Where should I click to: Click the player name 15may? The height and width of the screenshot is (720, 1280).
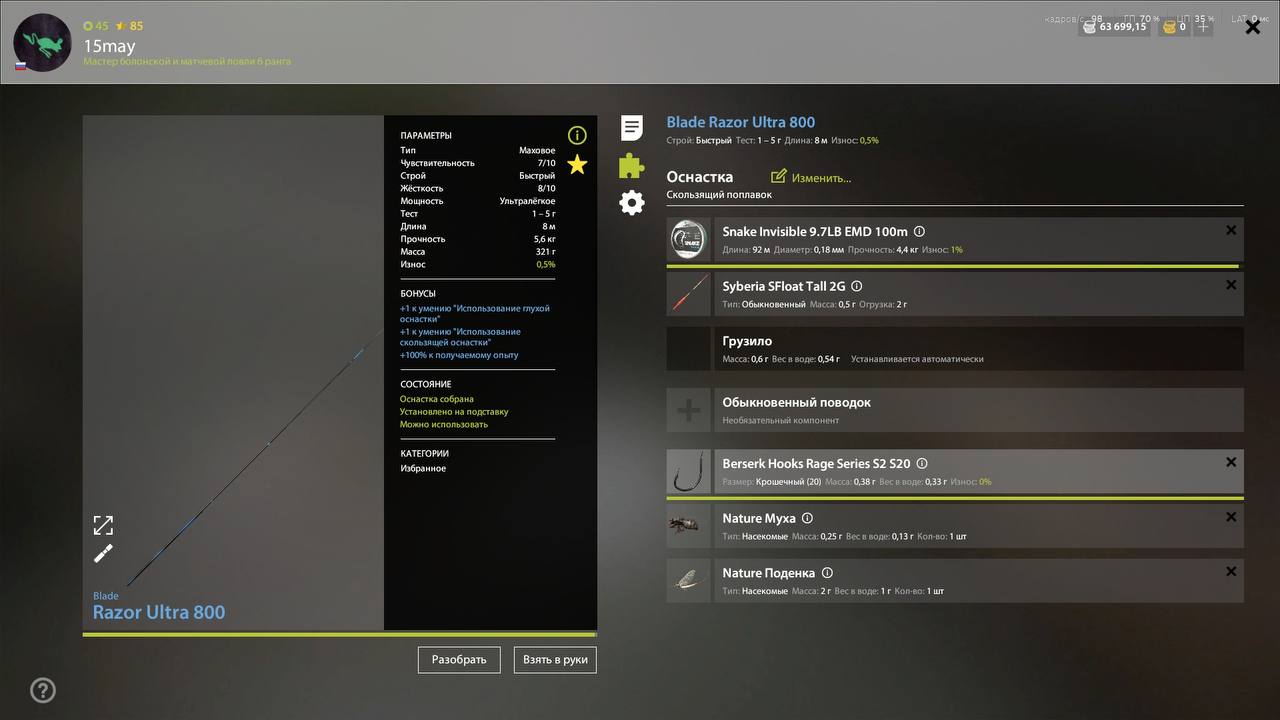[x=109, y=46]
